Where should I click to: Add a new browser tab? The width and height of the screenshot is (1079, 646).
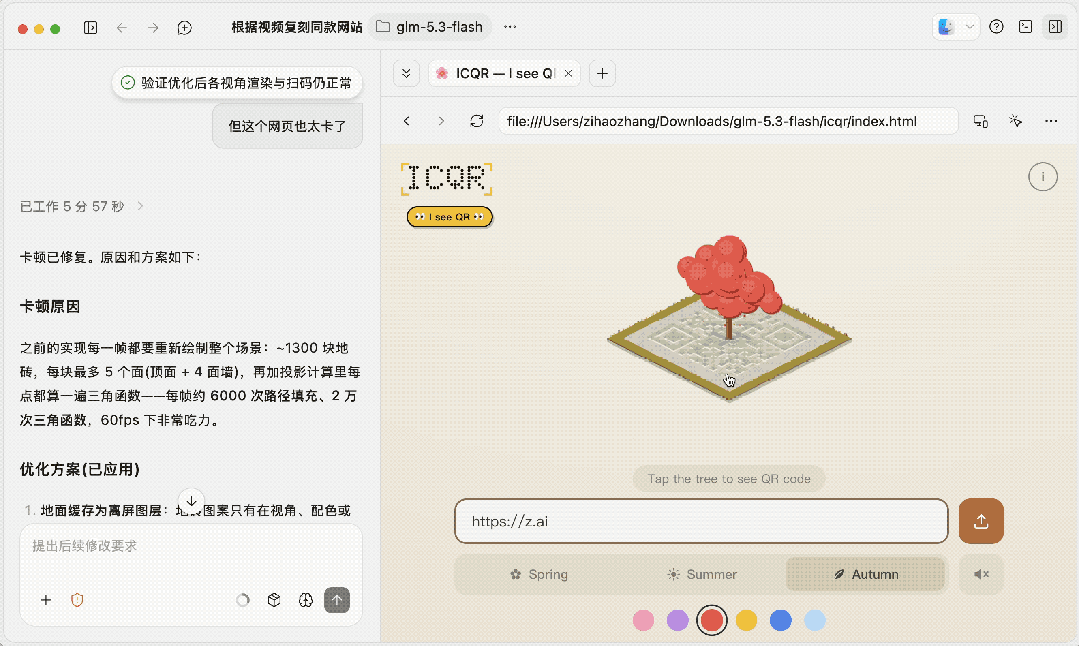pyautogui.click(x=602, y=74)
